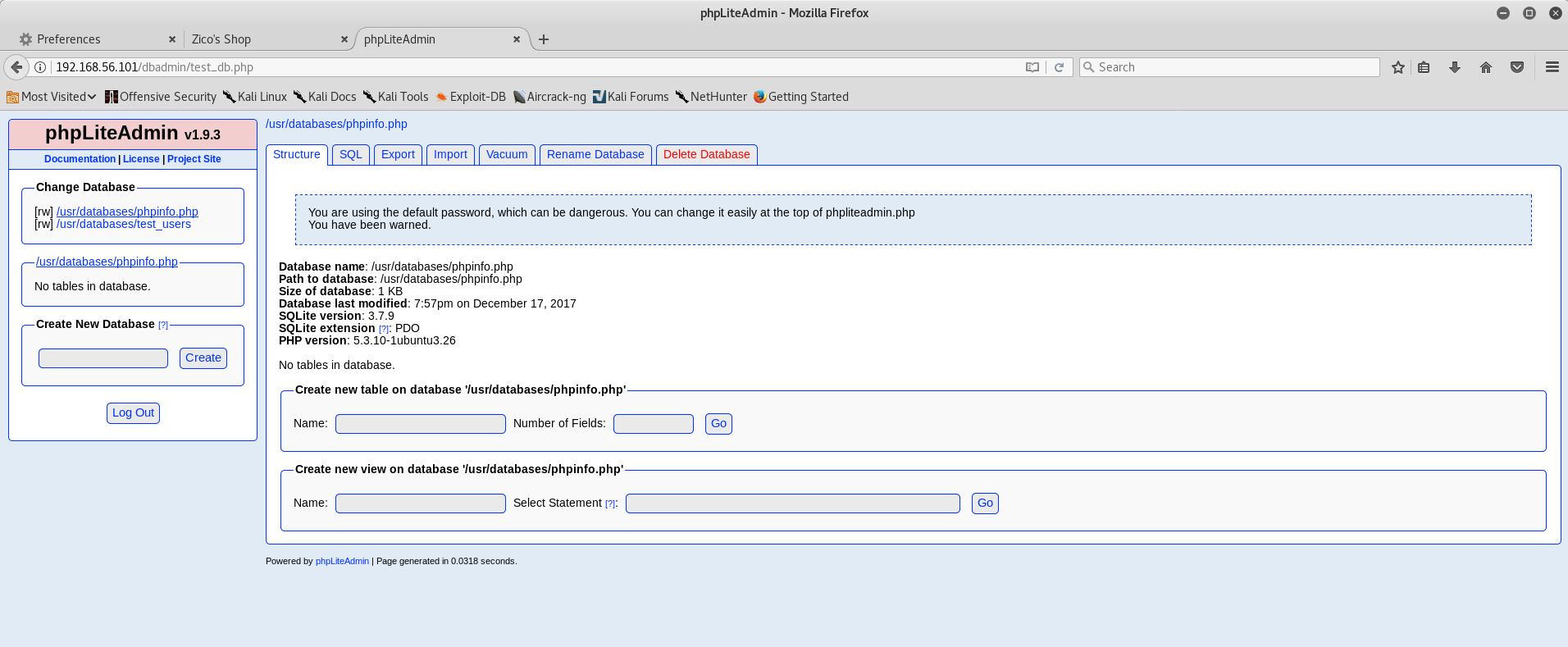Toggle reader view icon in address bar
The height and width of the screenshot is (647, 1568).
coord(1032,67)
